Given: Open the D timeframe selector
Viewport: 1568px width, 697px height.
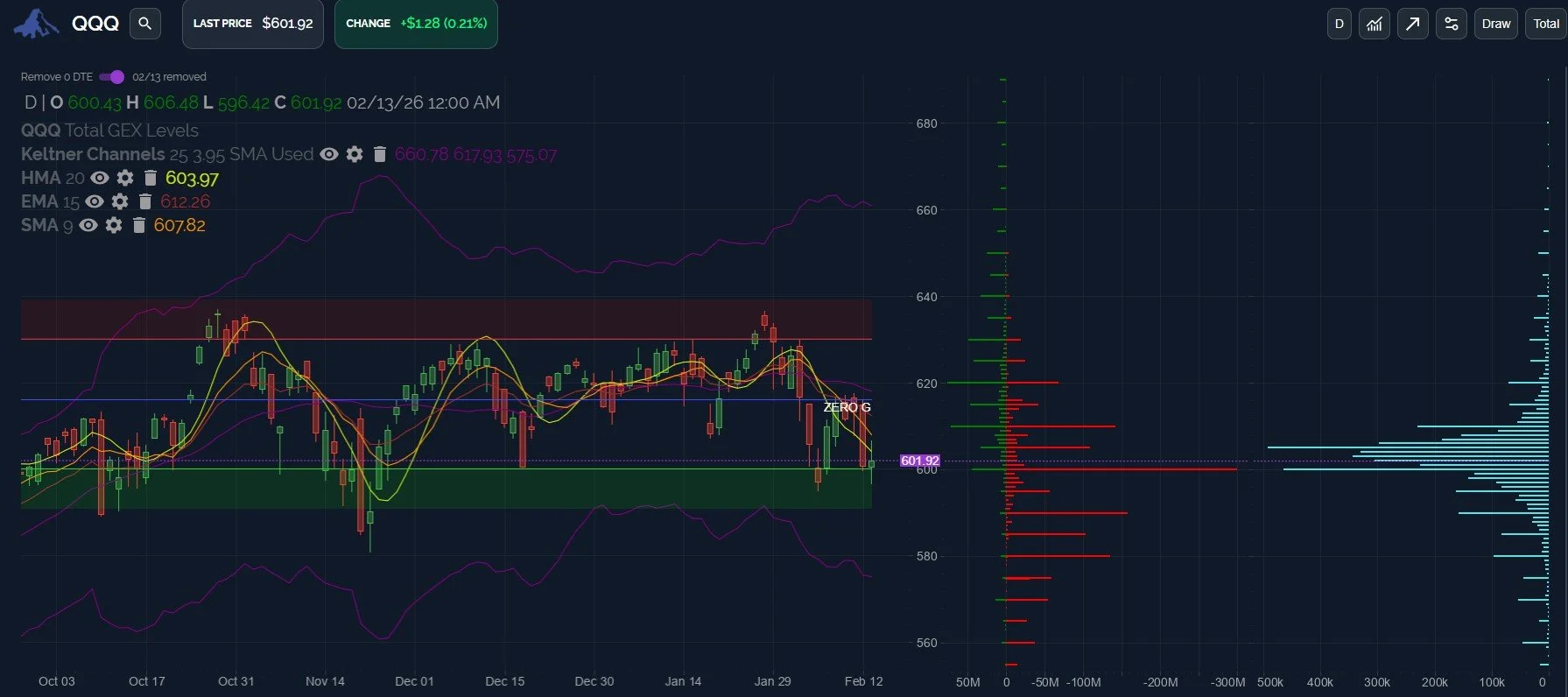Looking at the screenshot, I should [x=1339, y=24].
